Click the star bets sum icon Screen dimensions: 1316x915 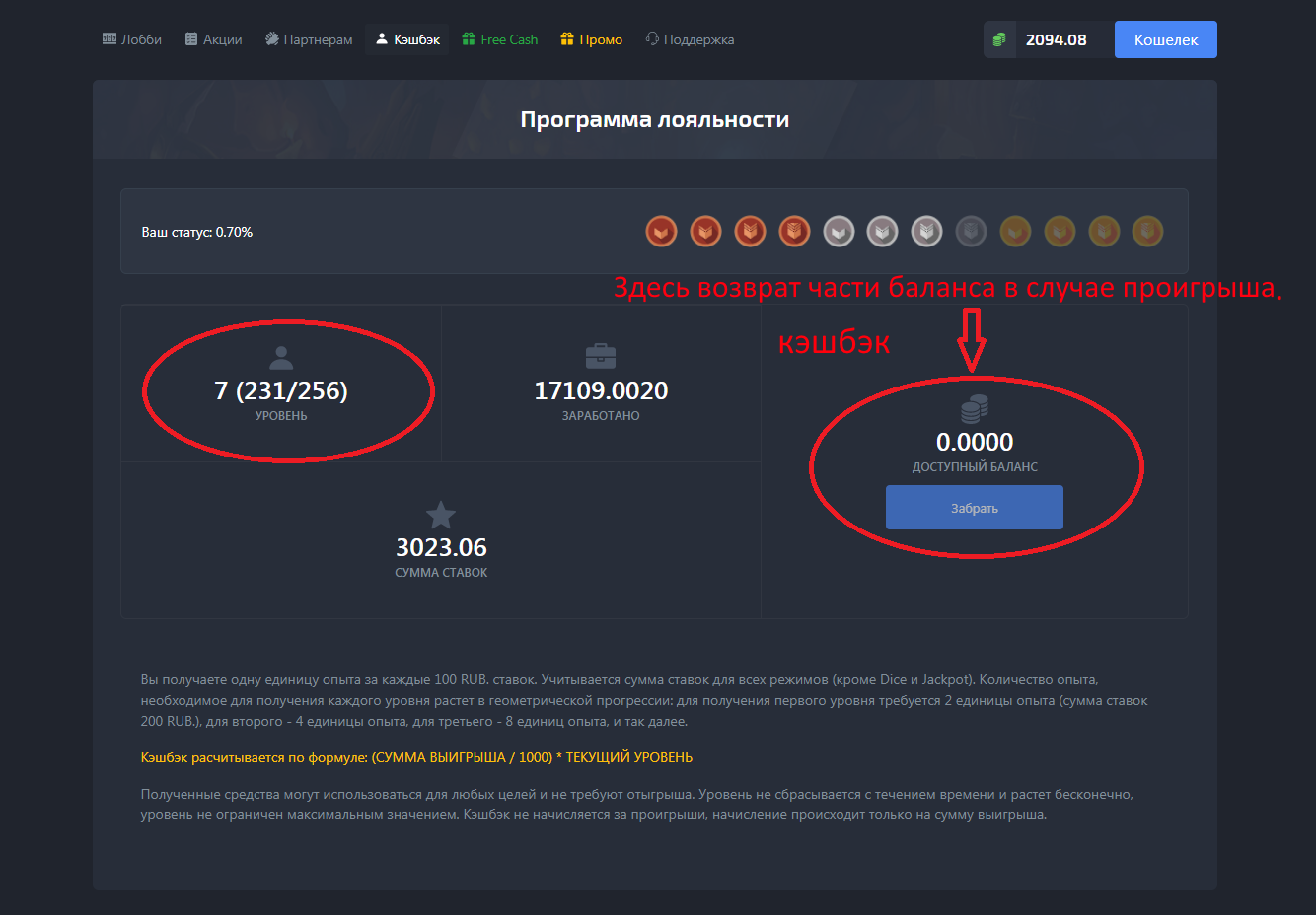coord(441,514)
